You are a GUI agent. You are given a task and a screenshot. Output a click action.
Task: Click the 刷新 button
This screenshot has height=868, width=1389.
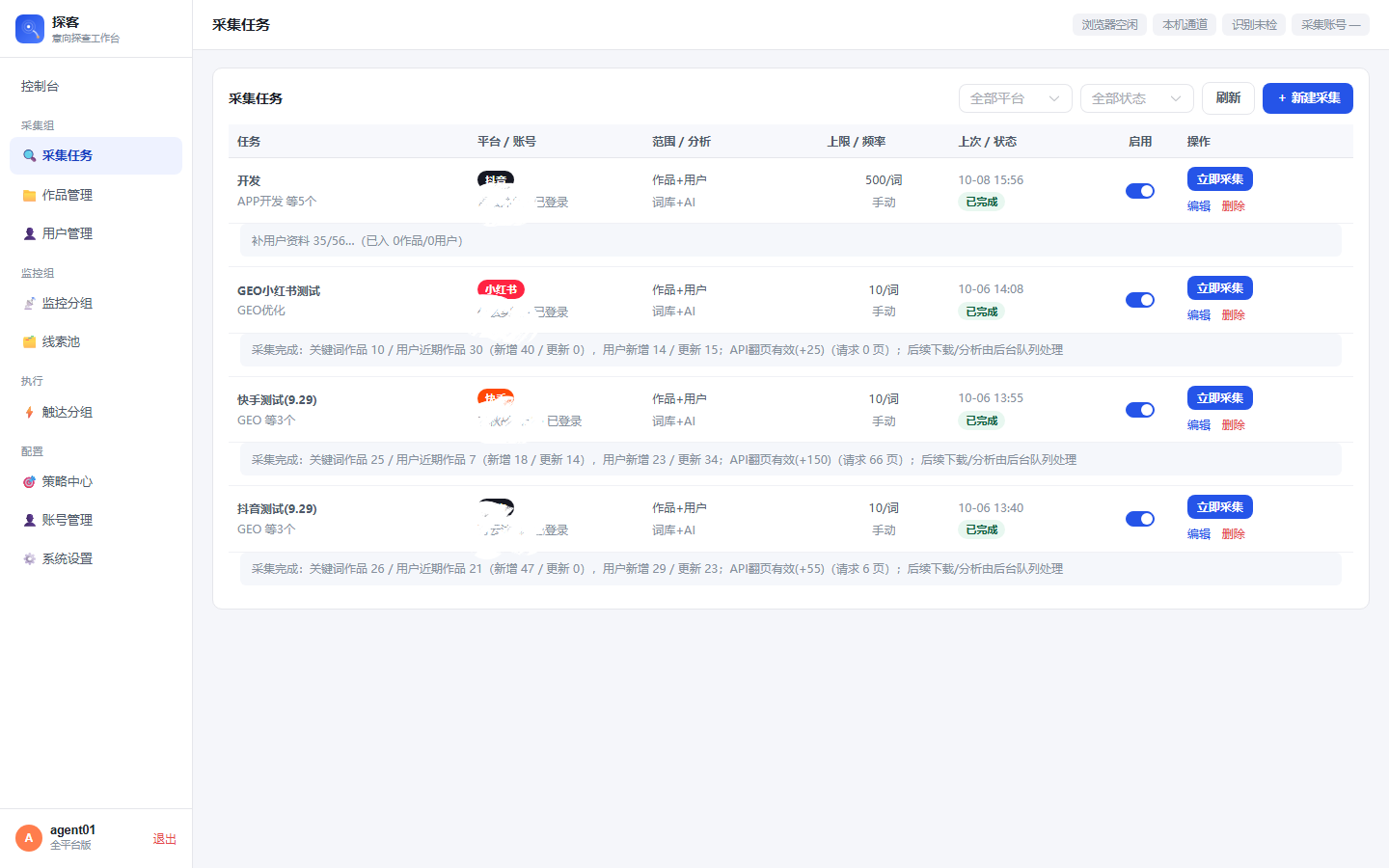point(1228,98)
